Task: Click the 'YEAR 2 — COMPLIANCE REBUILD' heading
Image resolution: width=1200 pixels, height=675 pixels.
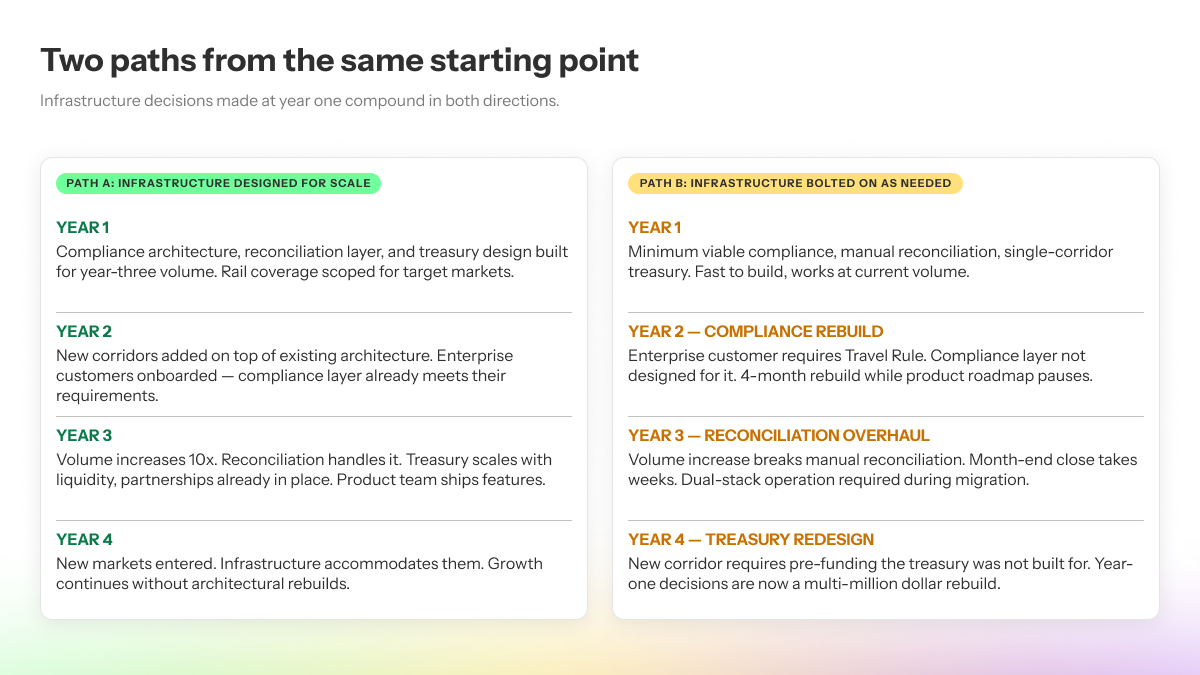Action: click(756, 332)
